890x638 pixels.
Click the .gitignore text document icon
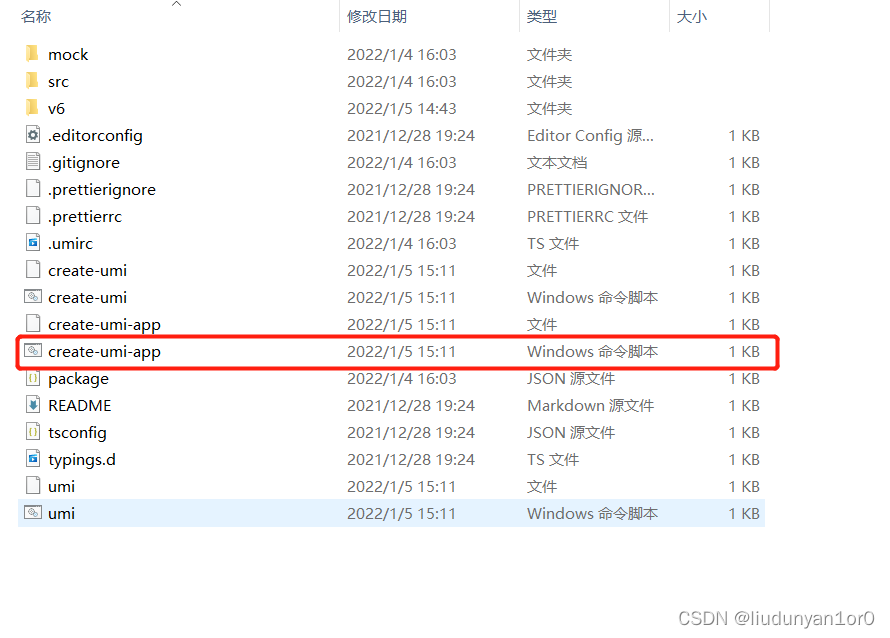[33, 162]
